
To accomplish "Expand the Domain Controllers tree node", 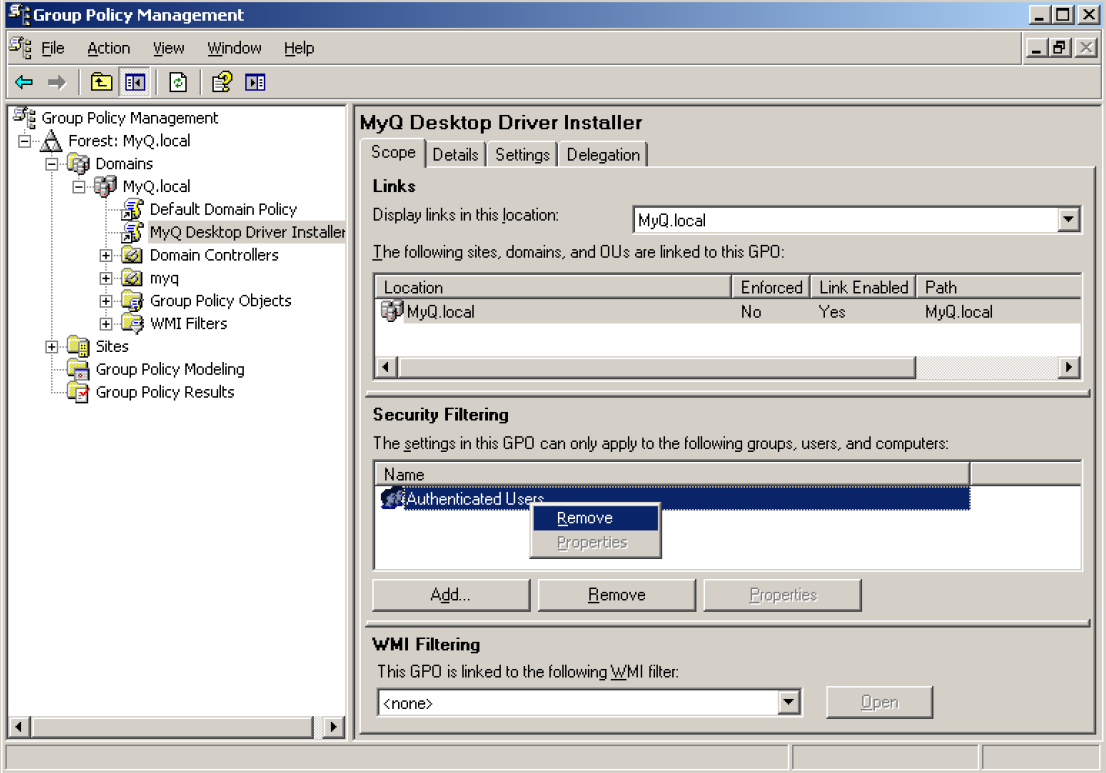I will tap(106, 255).
